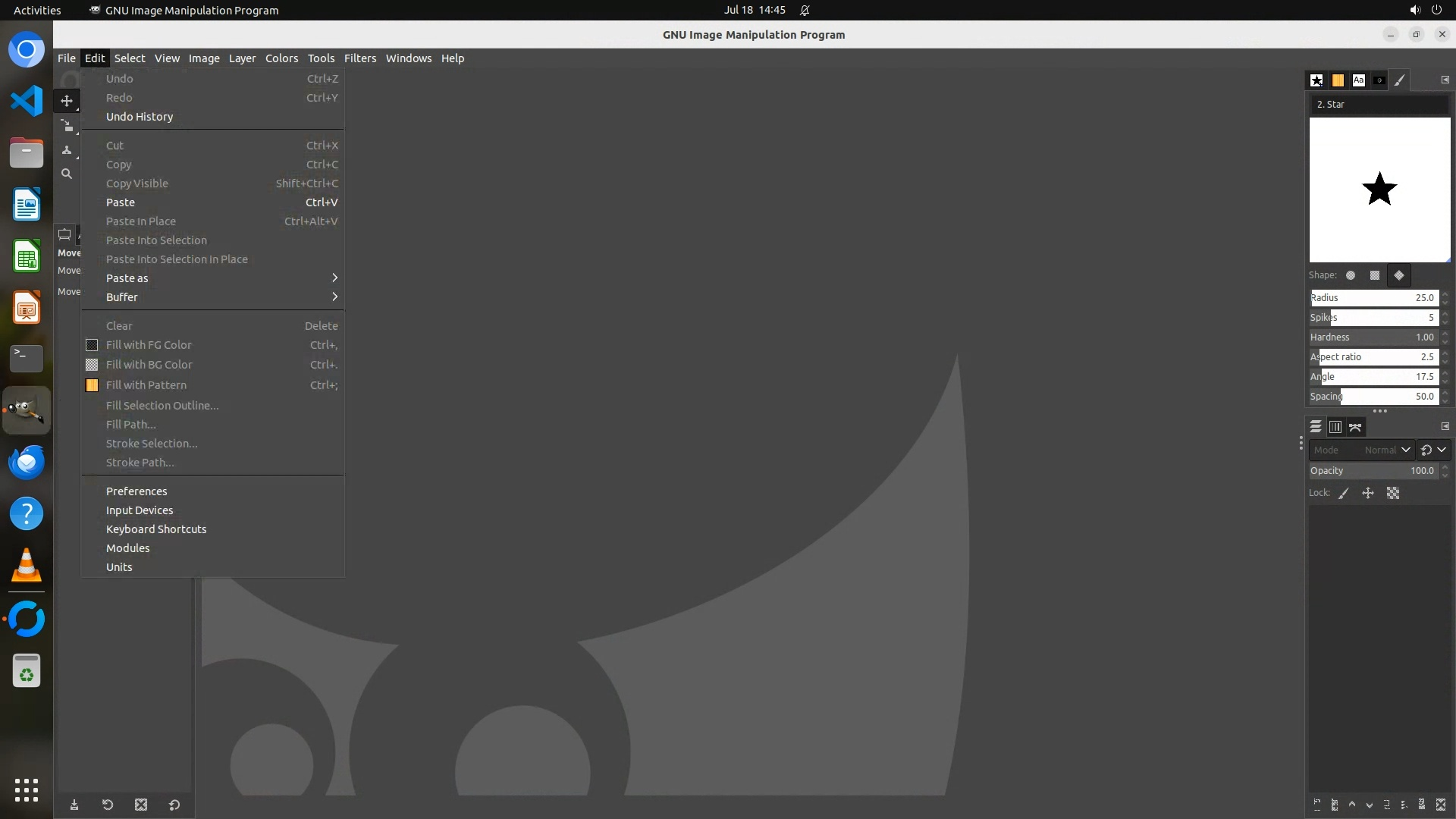Image resolution: width=1456 pixels, height=819 pixels.
Task: Open the Patterns tab icon
Action: tap(1338, 80)
